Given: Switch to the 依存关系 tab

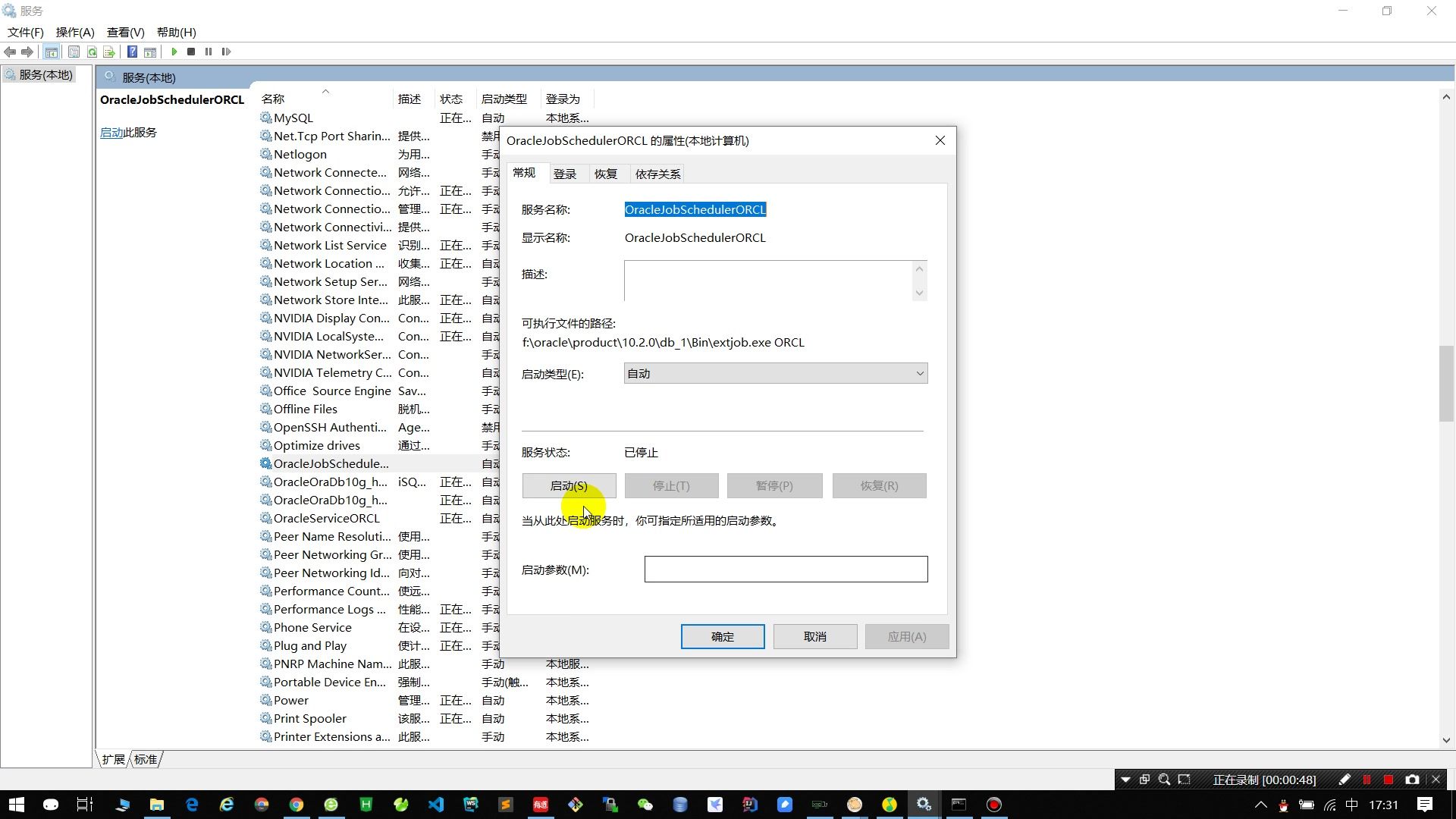Looking at the screenshot, I should click(657, 174).
